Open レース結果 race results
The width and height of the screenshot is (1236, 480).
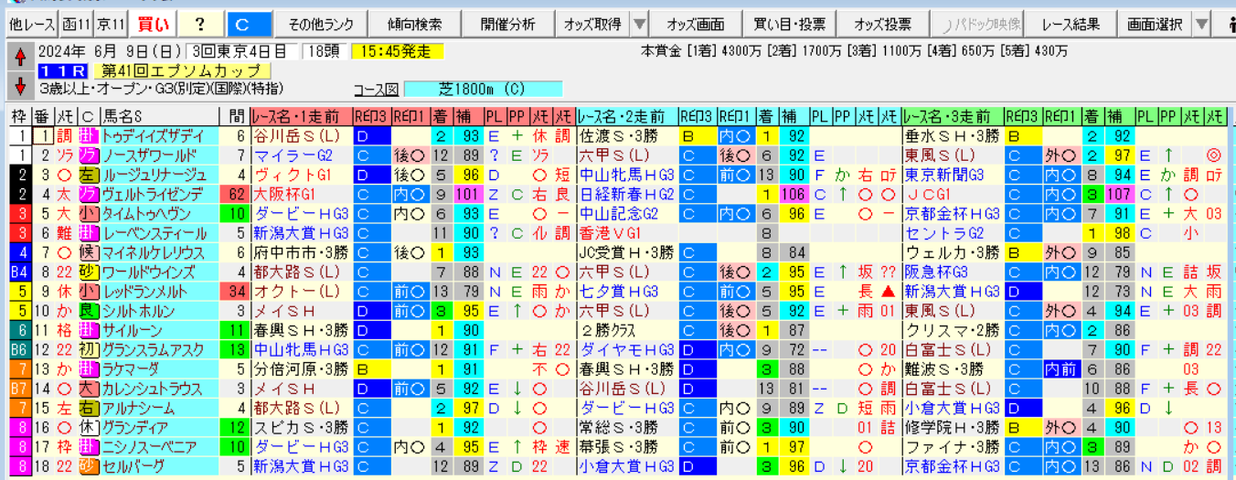(1070, 23)
